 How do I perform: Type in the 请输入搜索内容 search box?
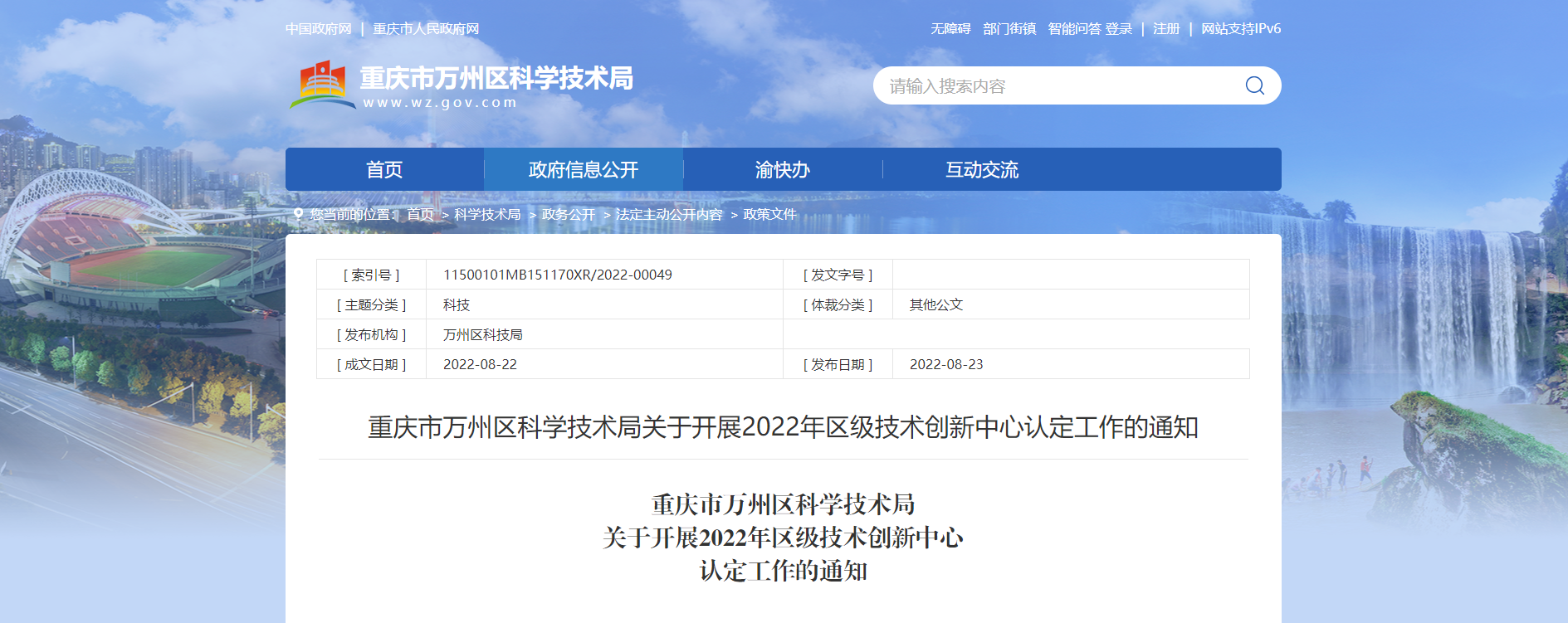point(1054,86)
